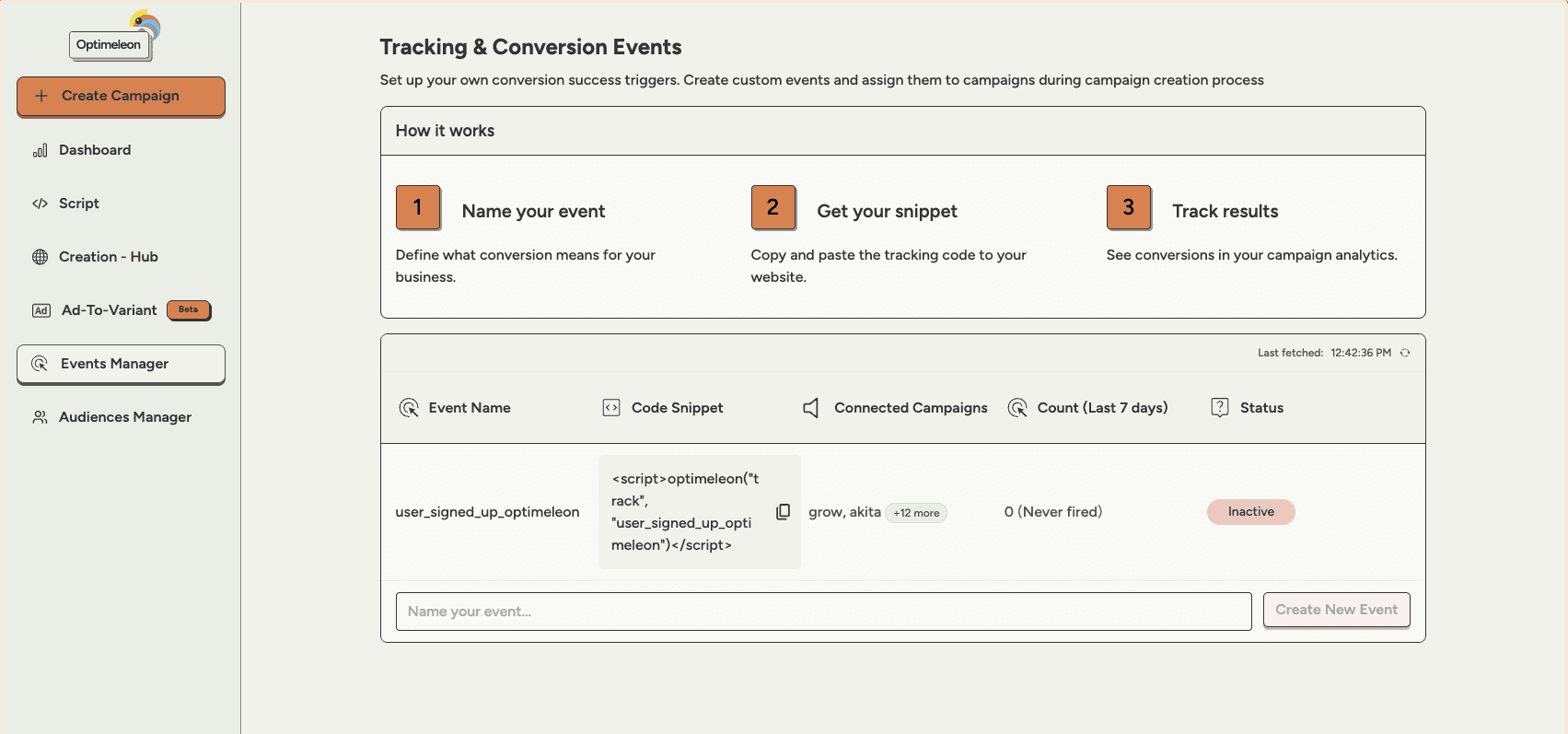The image size is (1568, 734).
Task: Refresh the events list via the refresh icon
Action: [x=1405, y=353]
